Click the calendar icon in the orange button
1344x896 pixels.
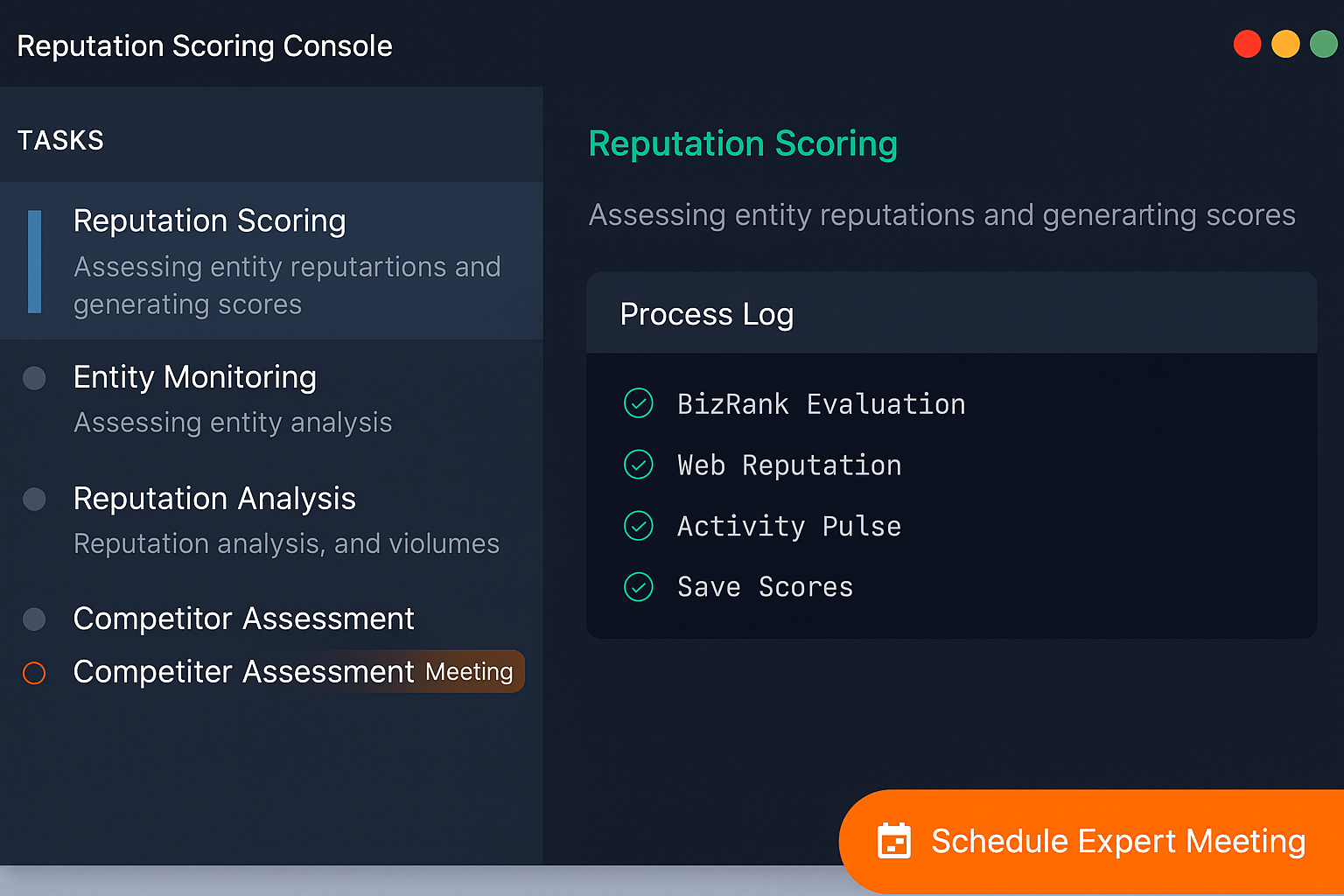(893, 841)
